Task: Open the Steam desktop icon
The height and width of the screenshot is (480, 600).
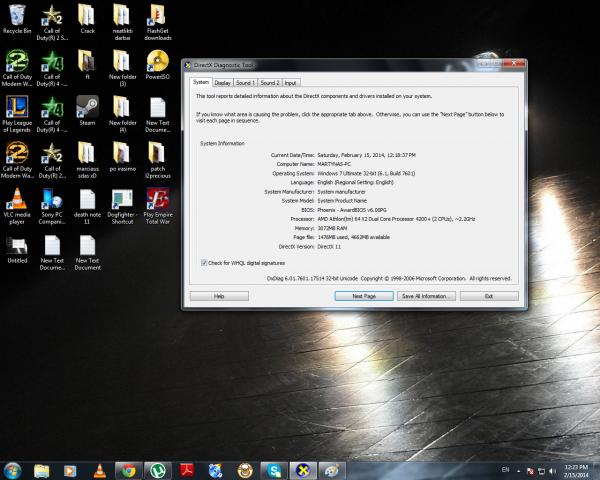Action: tap(87, 108)
